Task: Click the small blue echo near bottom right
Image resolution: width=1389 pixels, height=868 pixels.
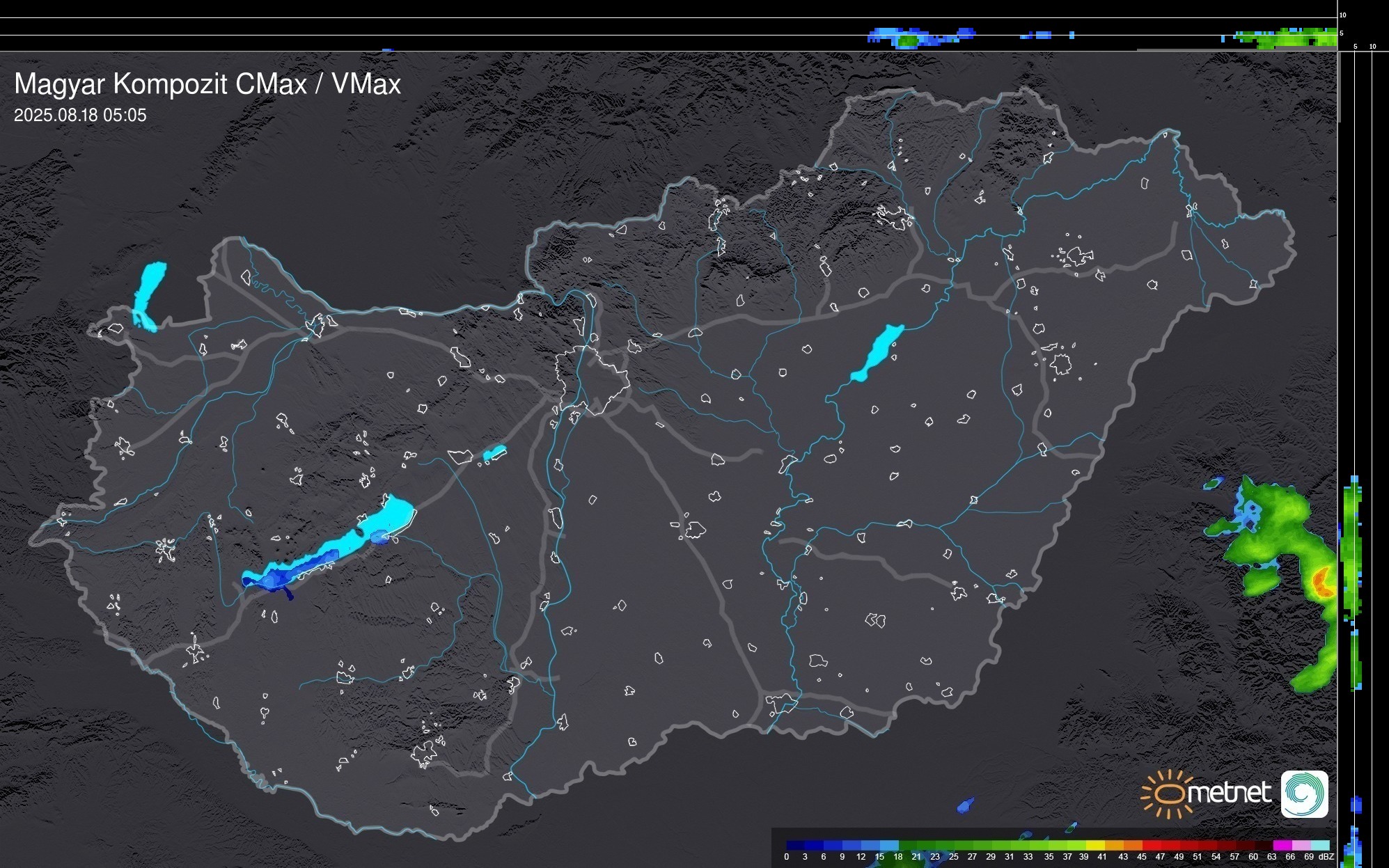Action: click(x=965, y=806)
